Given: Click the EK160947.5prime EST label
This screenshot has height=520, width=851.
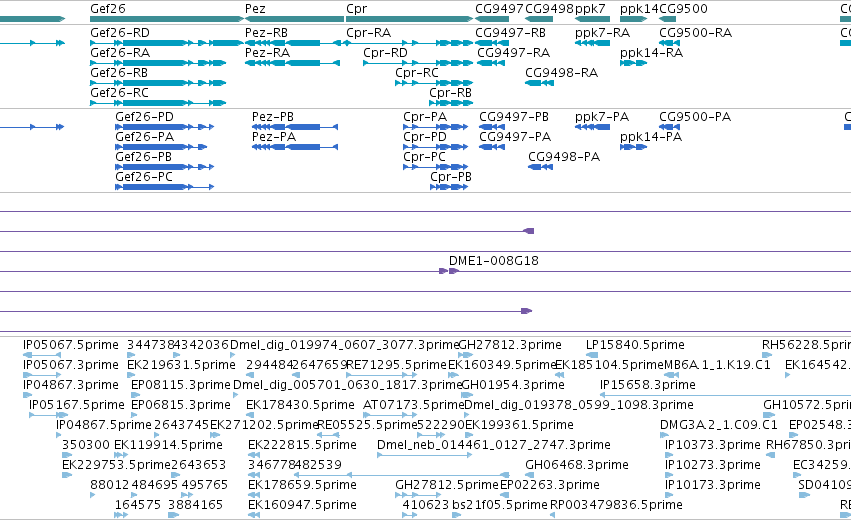Looking at the screenshot, I should pyautogui.click(x=302, y=505).
